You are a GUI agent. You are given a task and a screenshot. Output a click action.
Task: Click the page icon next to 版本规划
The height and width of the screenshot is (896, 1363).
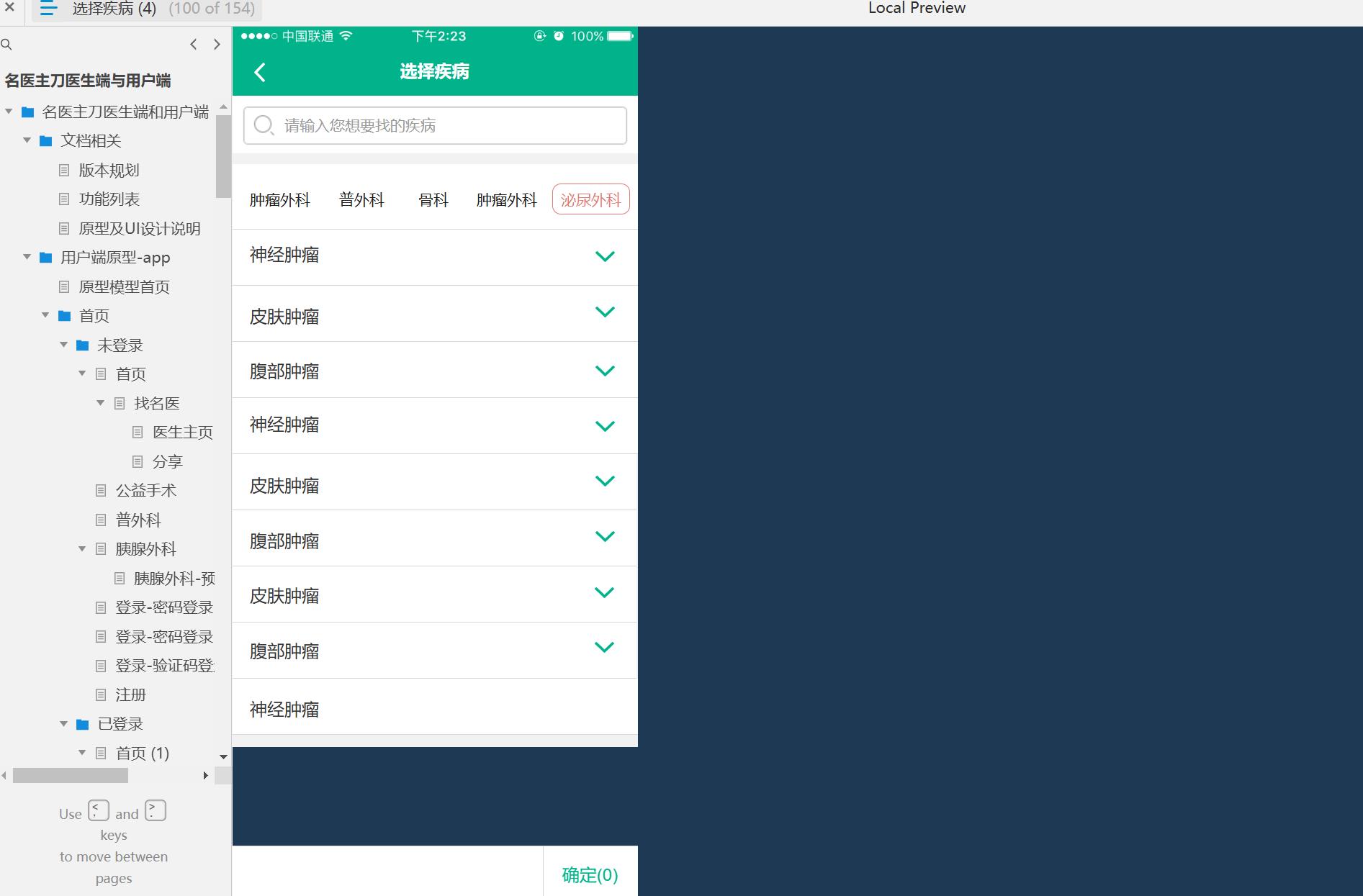(x=64, y=171)
